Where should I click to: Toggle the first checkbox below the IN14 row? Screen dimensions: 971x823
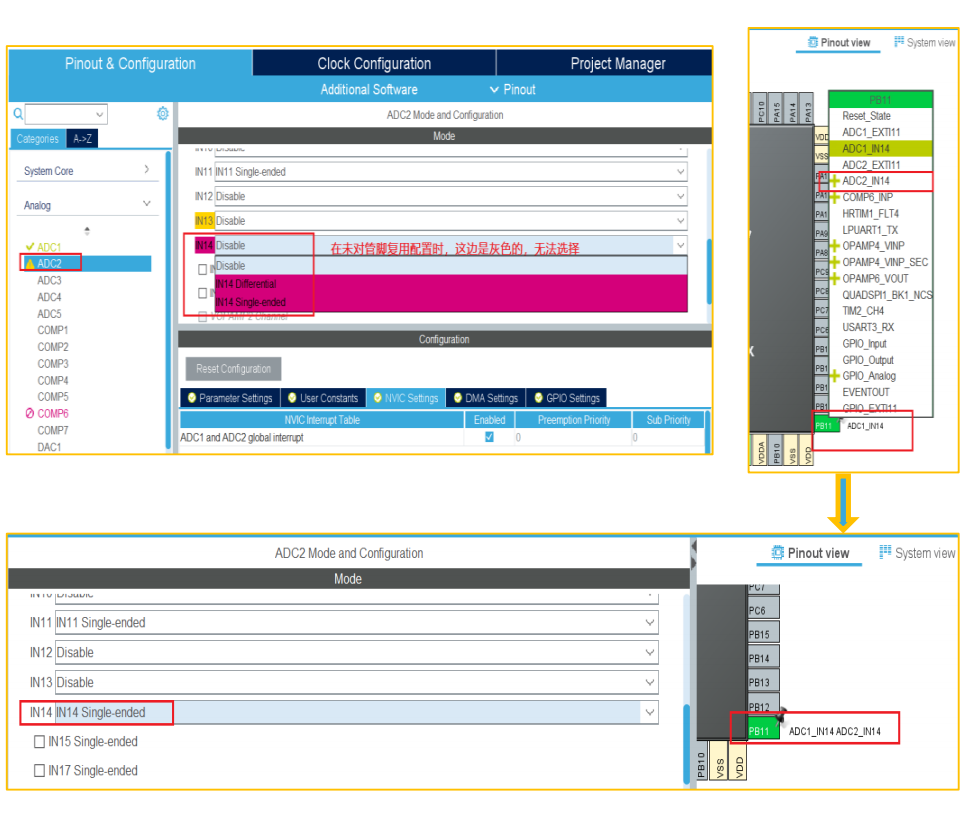[x=202, y=269]
